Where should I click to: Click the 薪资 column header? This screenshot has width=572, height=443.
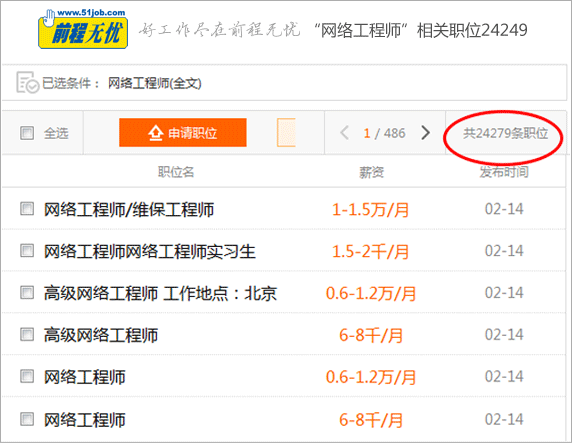click(371, 172)
